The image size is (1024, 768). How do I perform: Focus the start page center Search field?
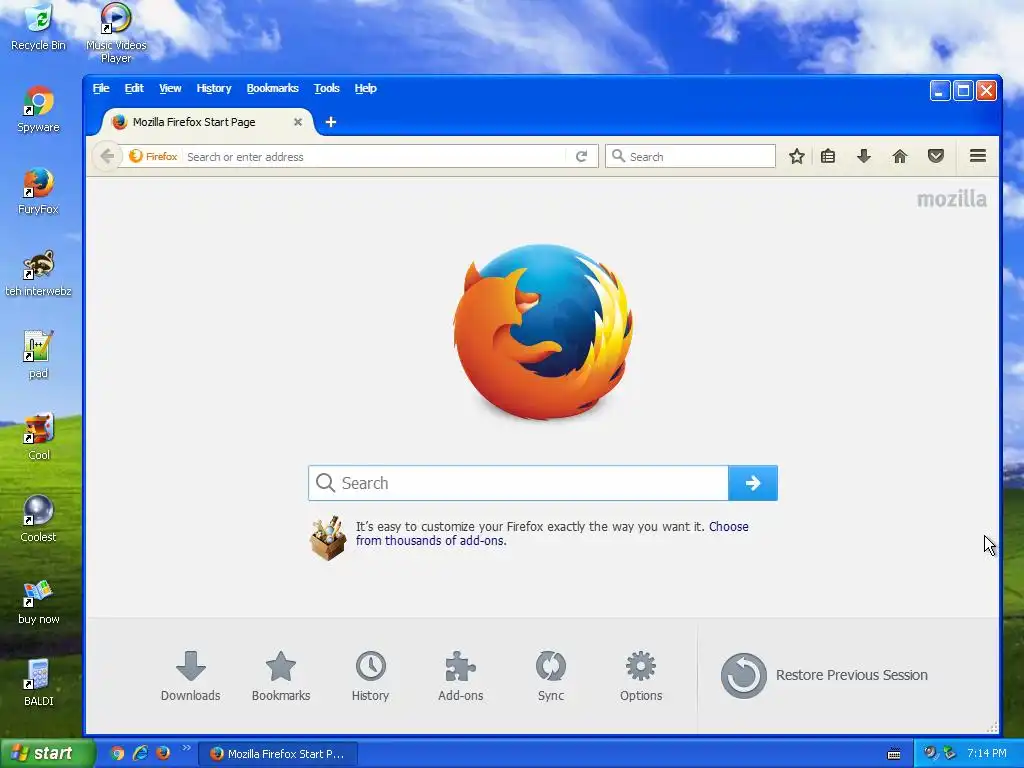(x=518, y=483)
